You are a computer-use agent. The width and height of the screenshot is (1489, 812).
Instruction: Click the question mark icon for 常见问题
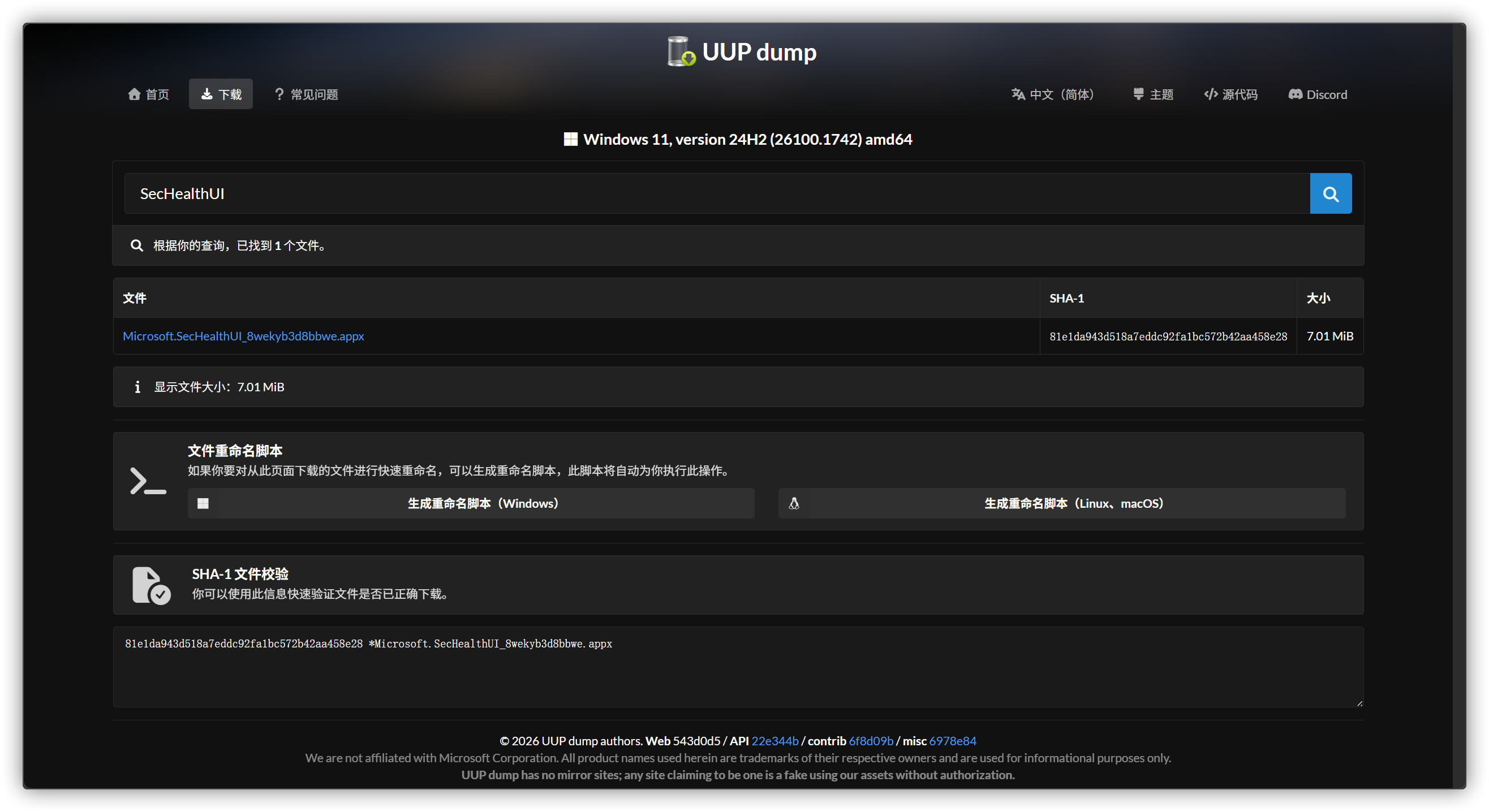(x=279, y=94)
